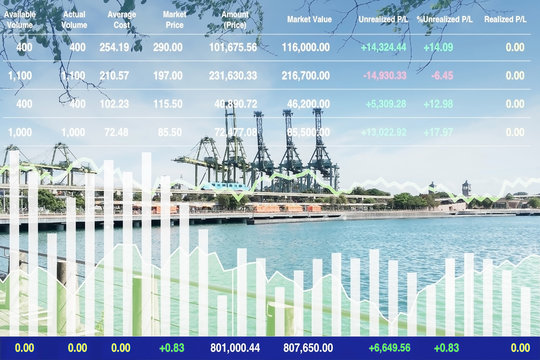Select the +0.83 total under Market Price

coord(172,348)
